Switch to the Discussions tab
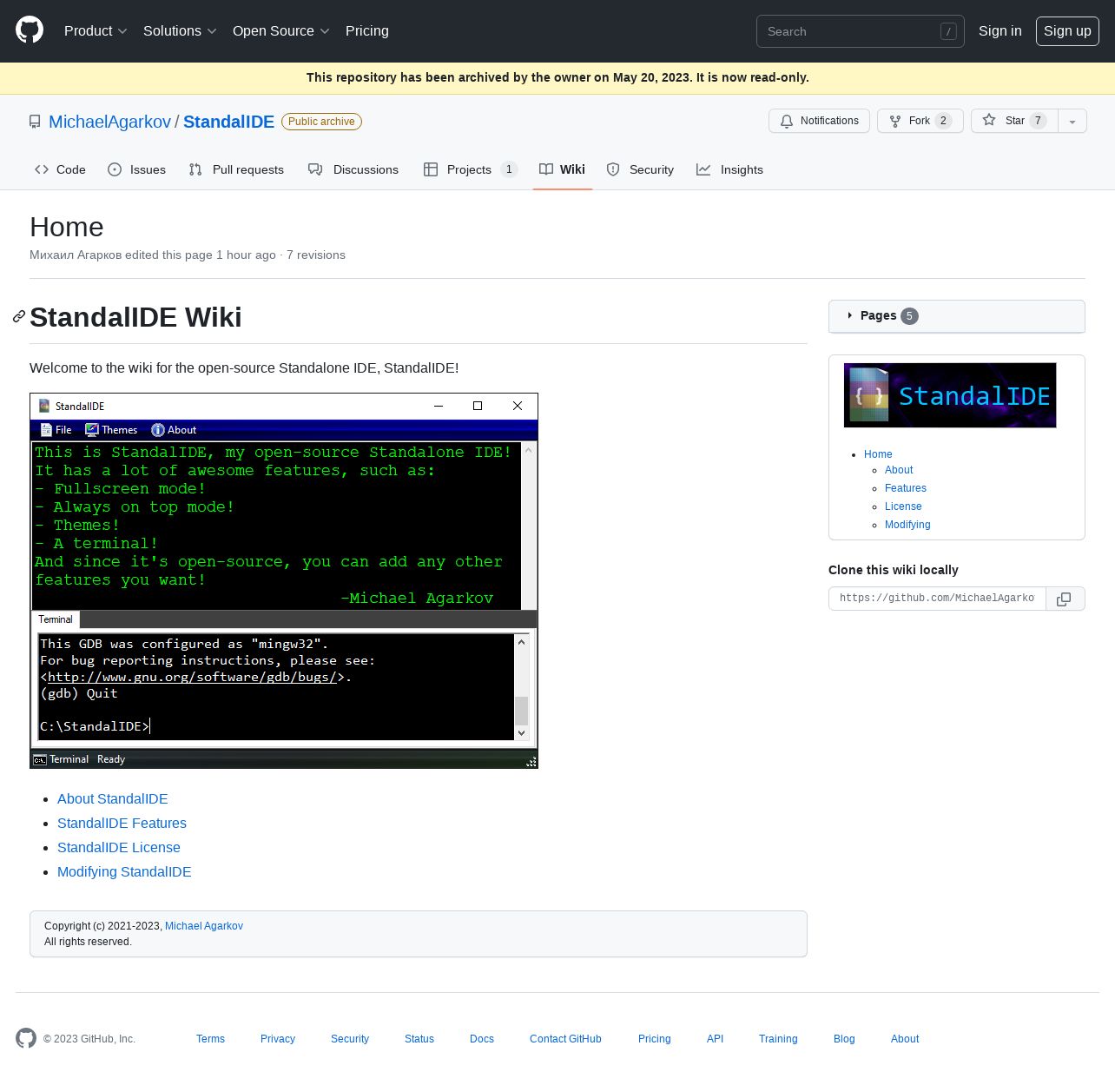Viewport: 1115px width, 1092px height. coord(353,169)
